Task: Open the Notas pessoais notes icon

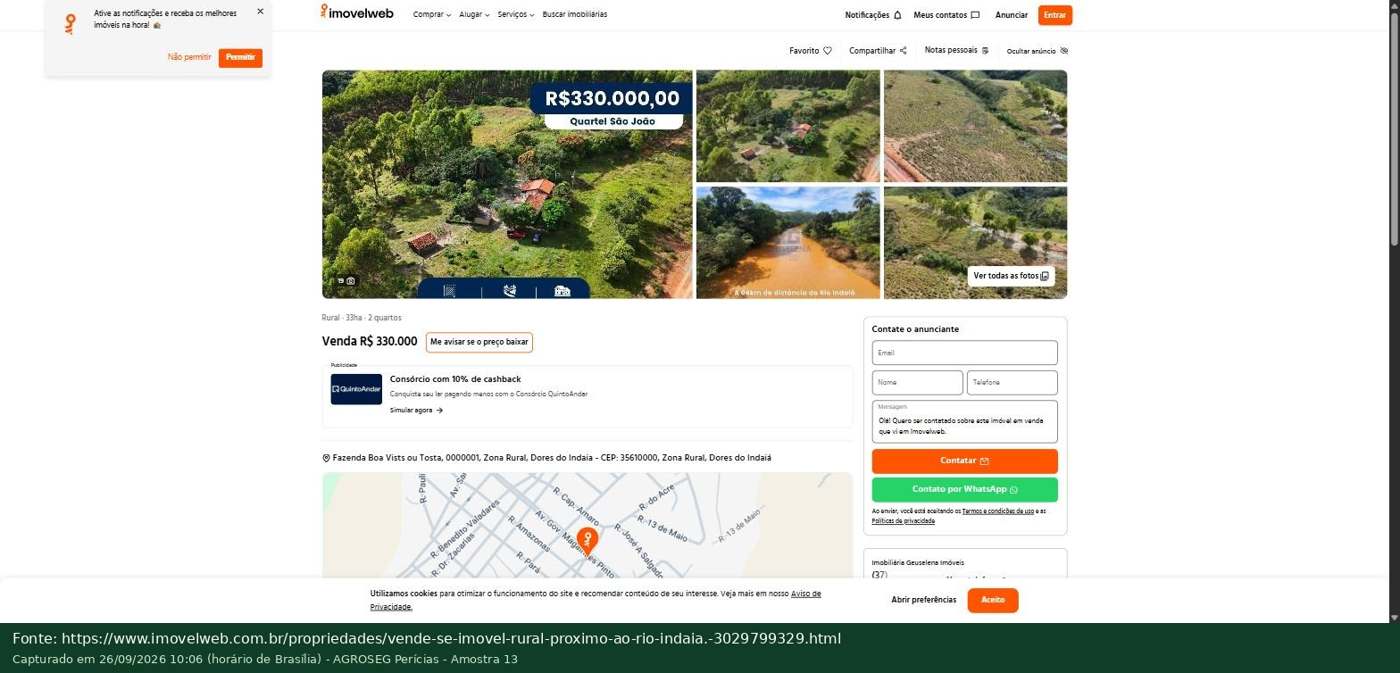Action: 985,51
